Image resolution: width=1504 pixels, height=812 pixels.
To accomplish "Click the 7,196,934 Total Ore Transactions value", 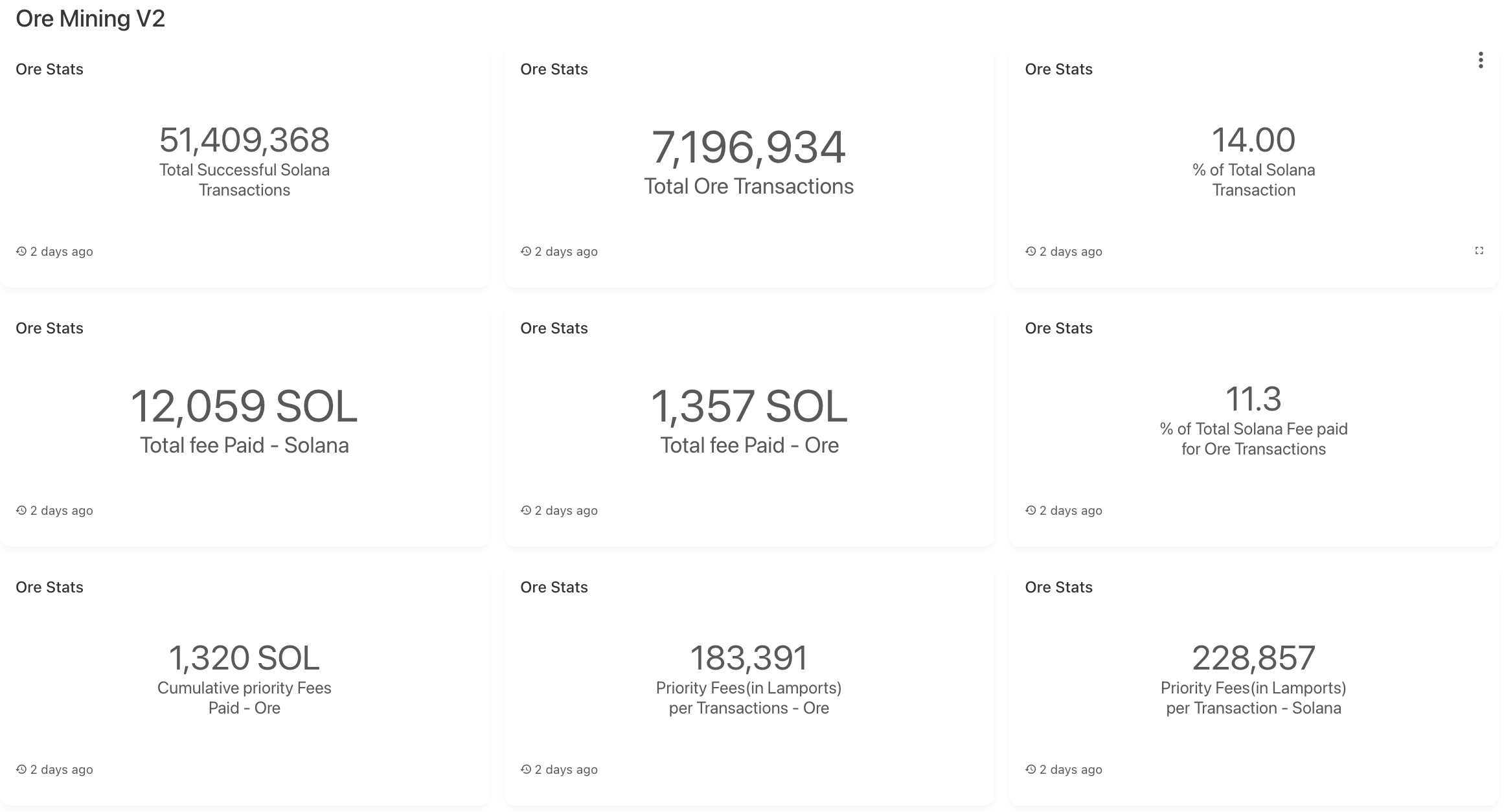I will click(749, 148).
